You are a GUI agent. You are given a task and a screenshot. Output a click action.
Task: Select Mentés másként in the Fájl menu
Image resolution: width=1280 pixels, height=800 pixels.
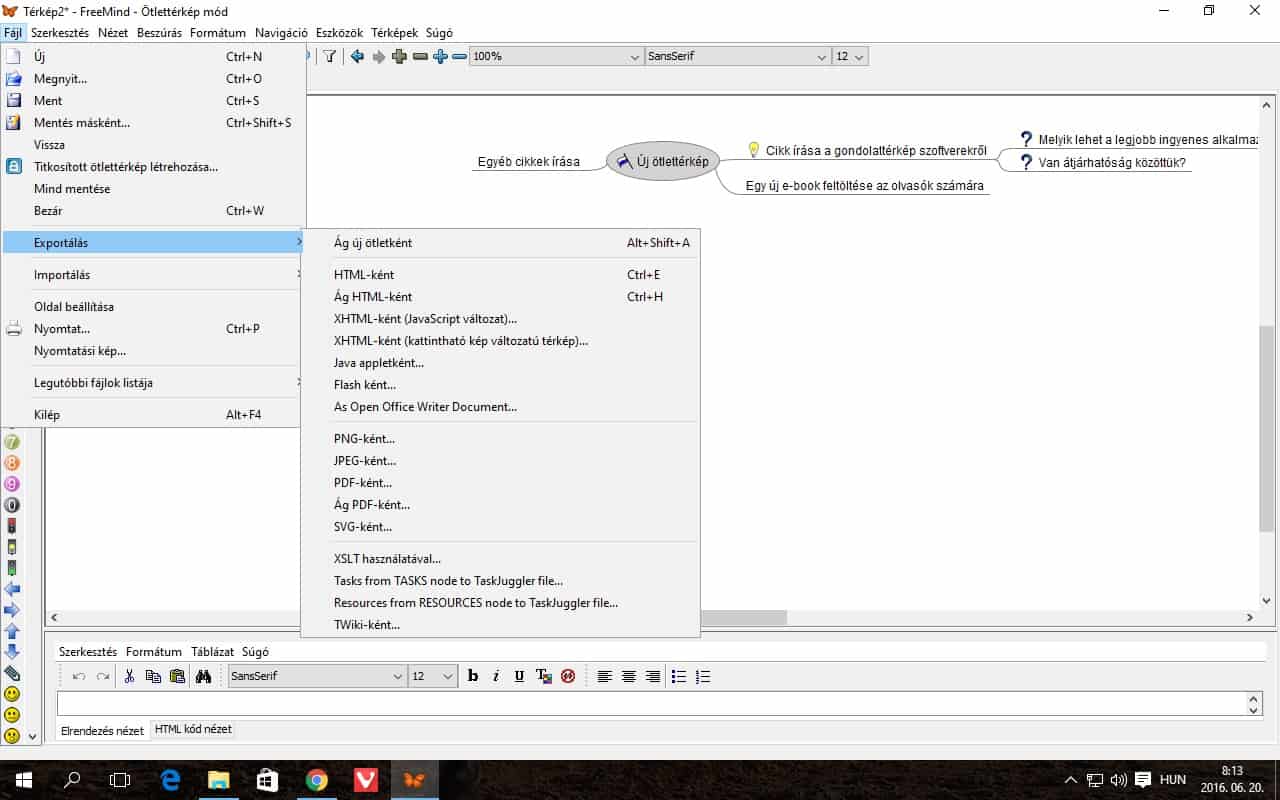point(153,123)
